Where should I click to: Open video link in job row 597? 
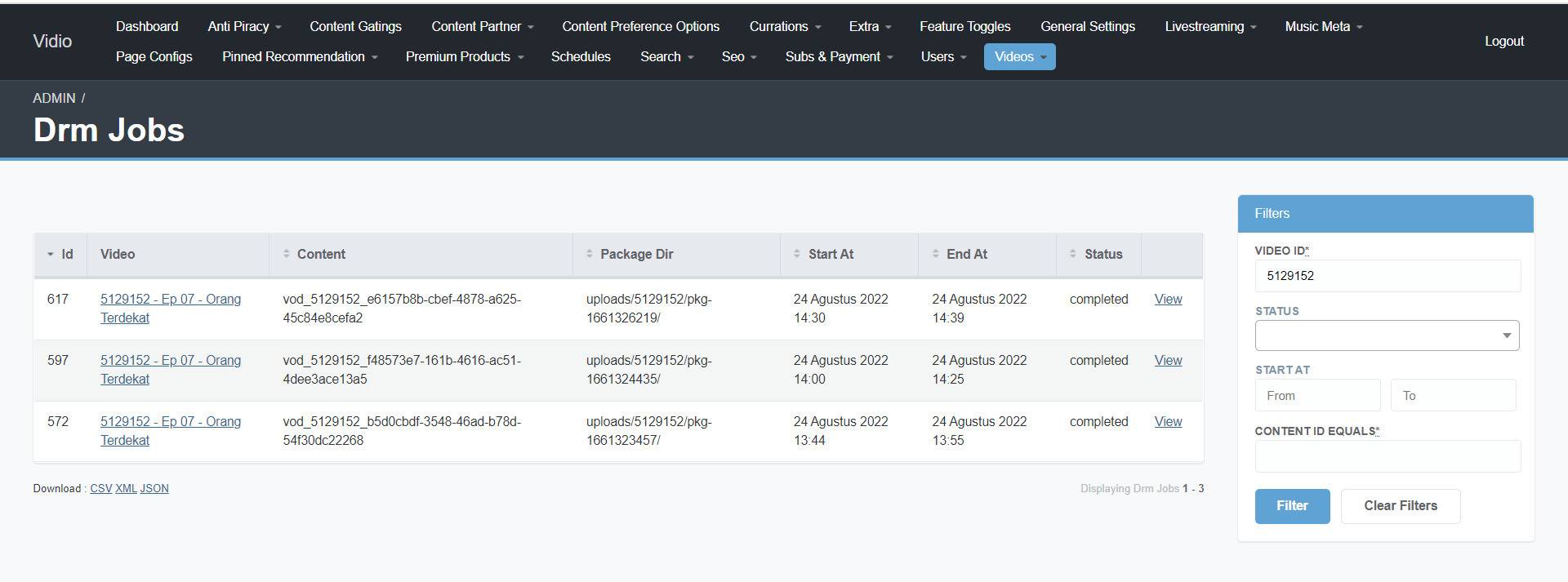pos(171,370)
